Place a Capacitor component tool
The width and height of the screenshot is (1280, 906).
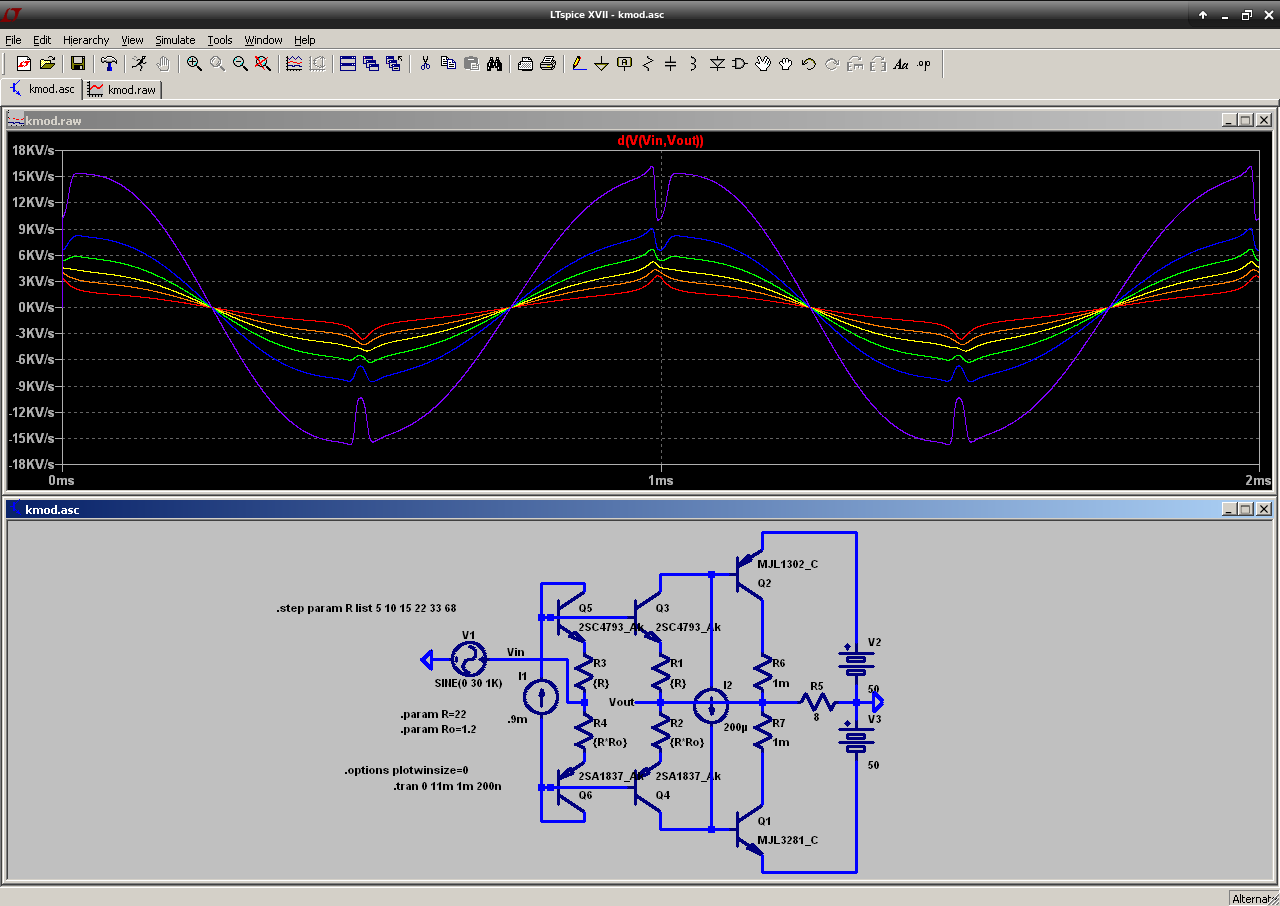[671, 64]
